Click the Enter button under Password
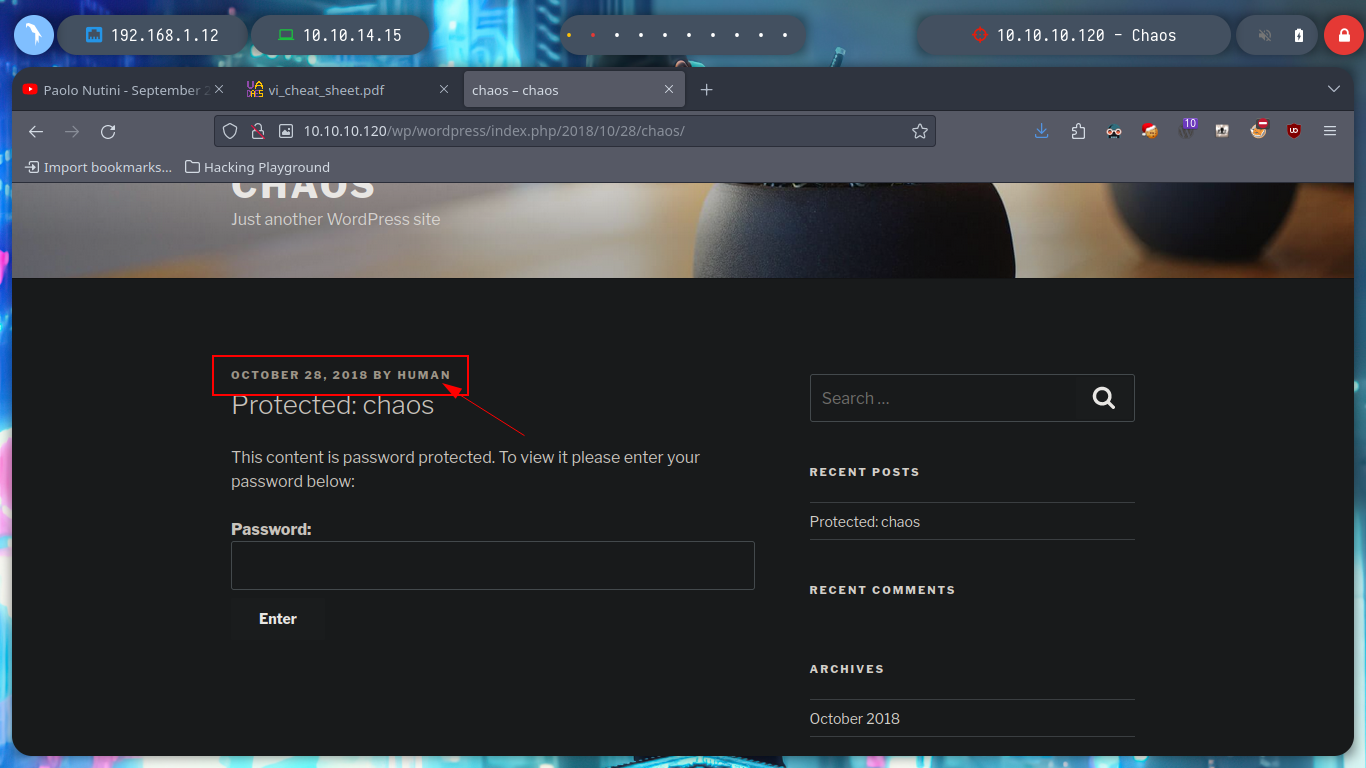The width and height of the screenshot is (1366, 768). point(278,619)
